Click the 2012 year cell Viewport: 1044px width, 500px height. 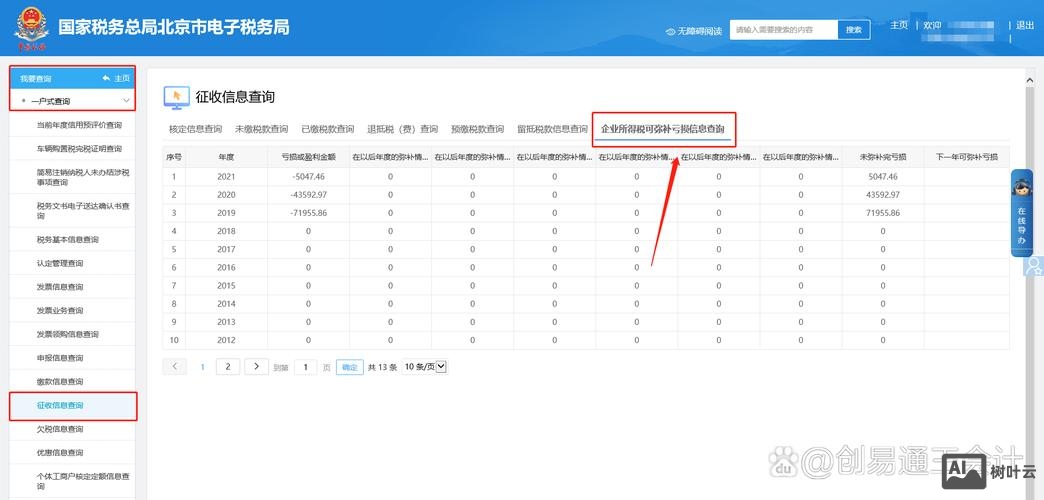click(226, 340)
